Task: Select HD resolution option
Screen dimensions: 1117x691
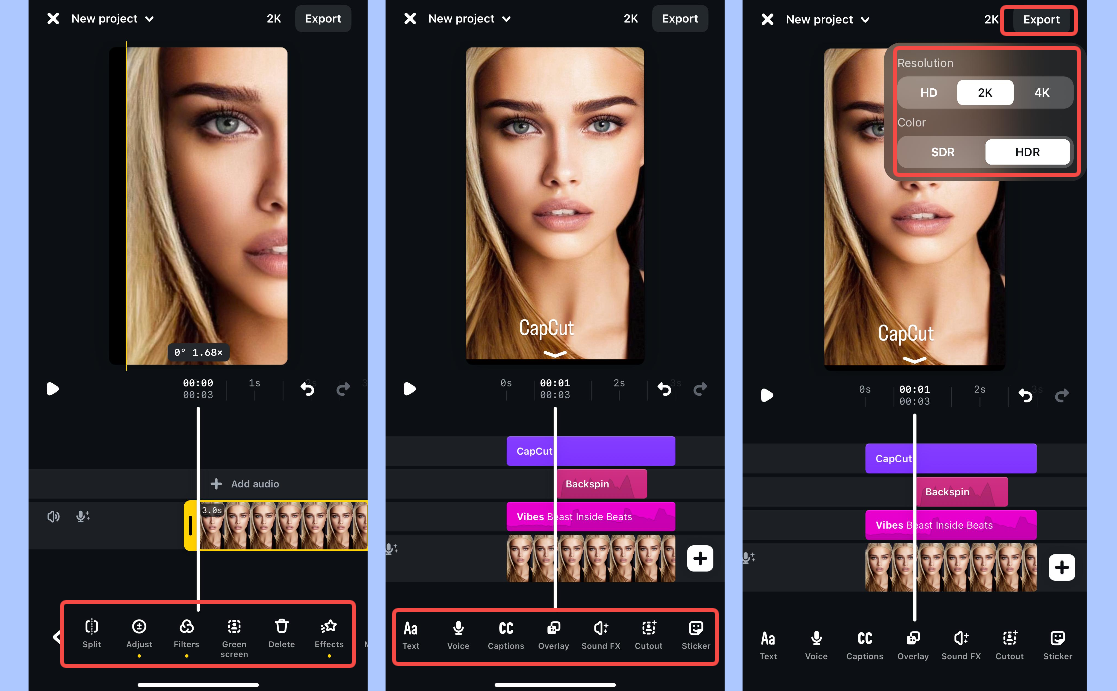Action: pos(928,93)
